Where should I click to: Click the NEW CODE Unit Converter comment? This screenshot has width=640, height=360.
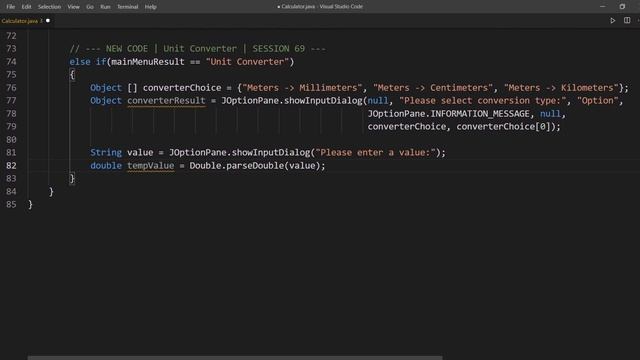click(198, 49)
